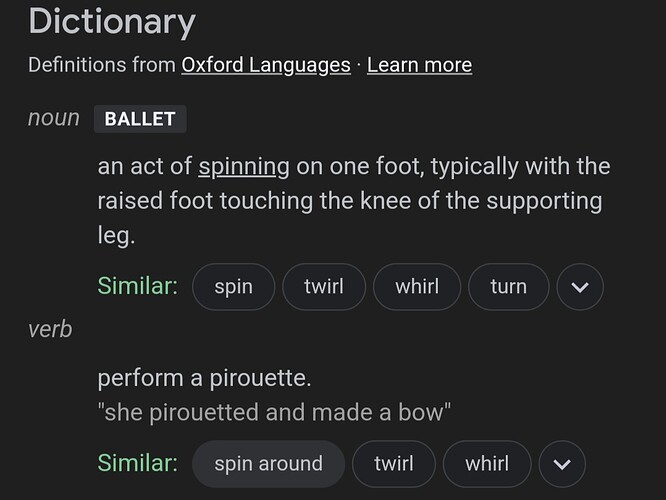Screen dimensions: 666x500
Task: Expand more noun synonyms chevron
Action: (580, 287)
